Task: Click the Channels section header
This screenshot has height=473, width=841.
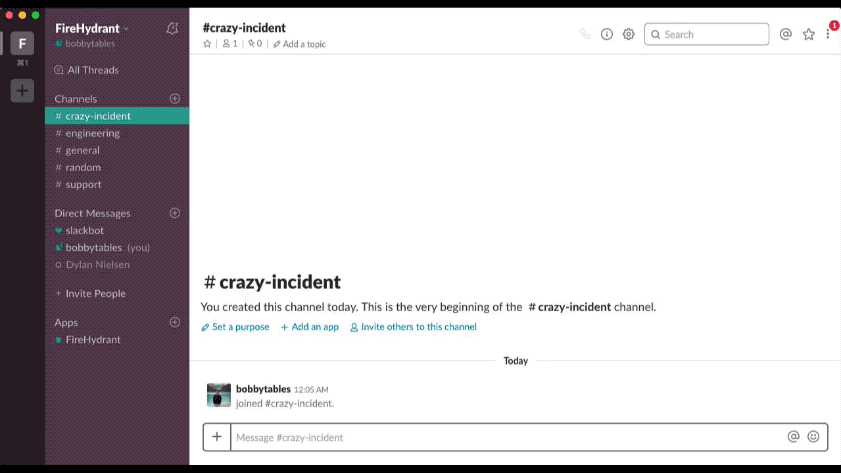Action: tap(76, 99)
